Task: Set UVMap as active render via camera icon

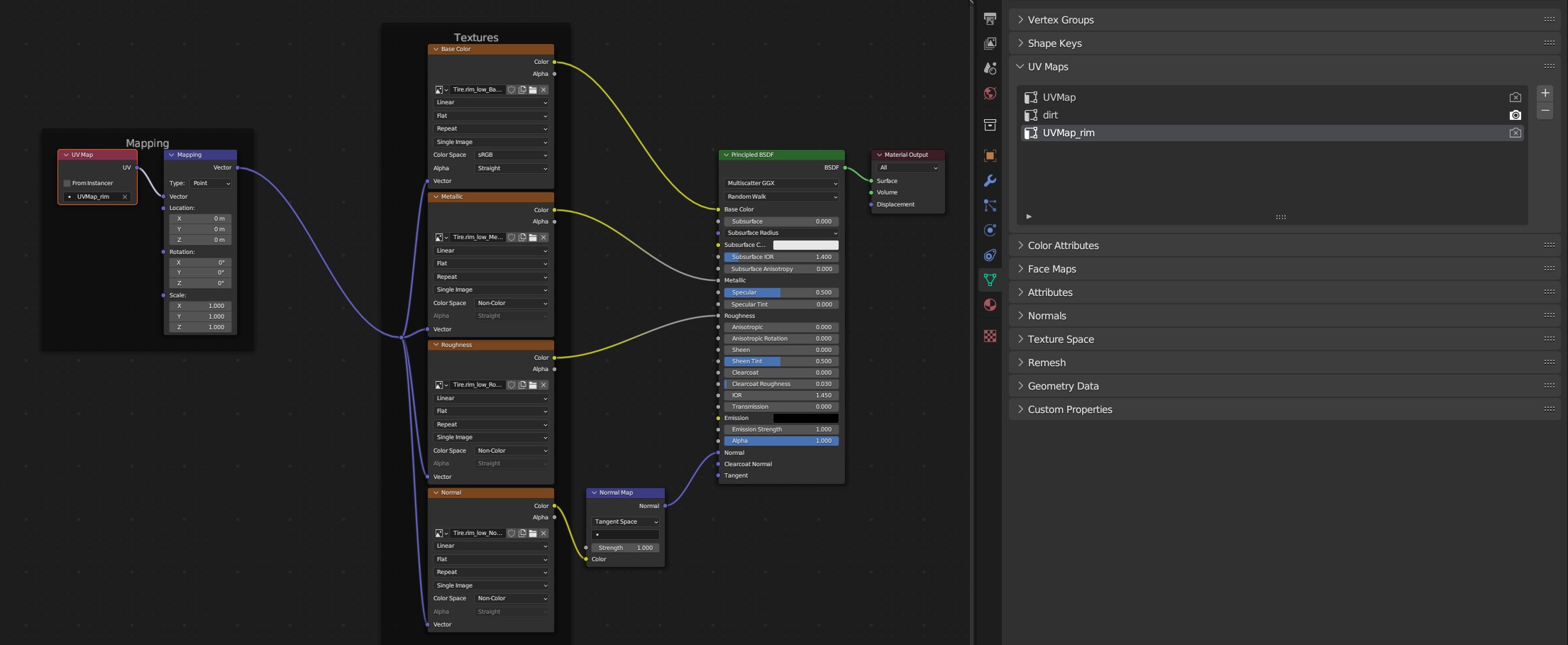Action: coord(1515,97)
